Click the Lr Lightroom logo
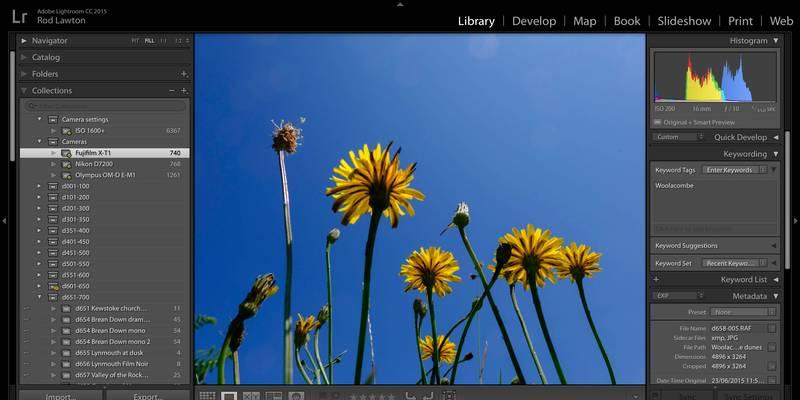800x400 pixels. [19, 16]
